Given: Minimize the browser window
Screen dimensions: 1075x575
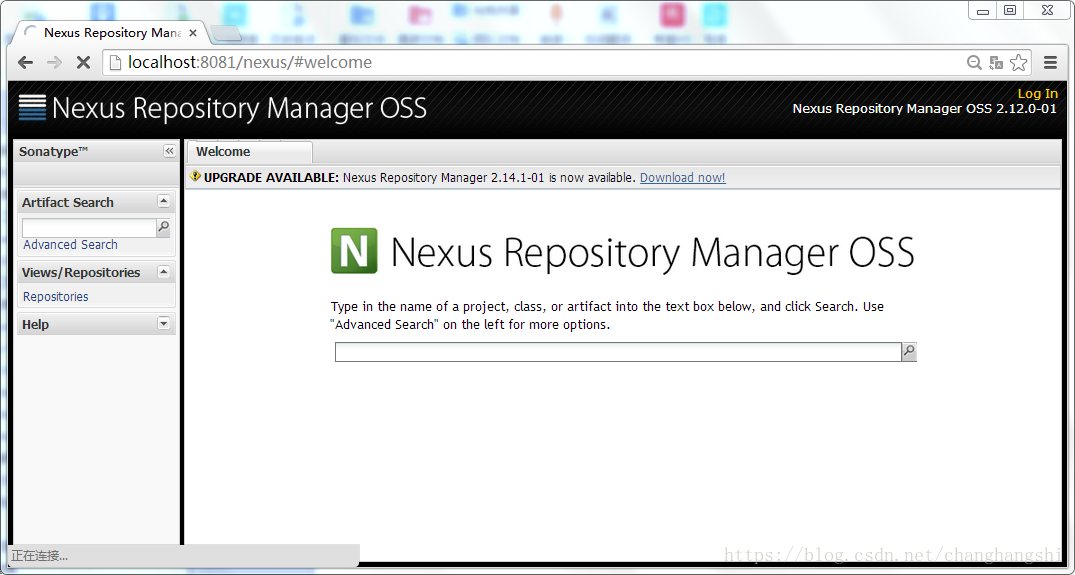Looking at the screenshot, I should (983, 10).
